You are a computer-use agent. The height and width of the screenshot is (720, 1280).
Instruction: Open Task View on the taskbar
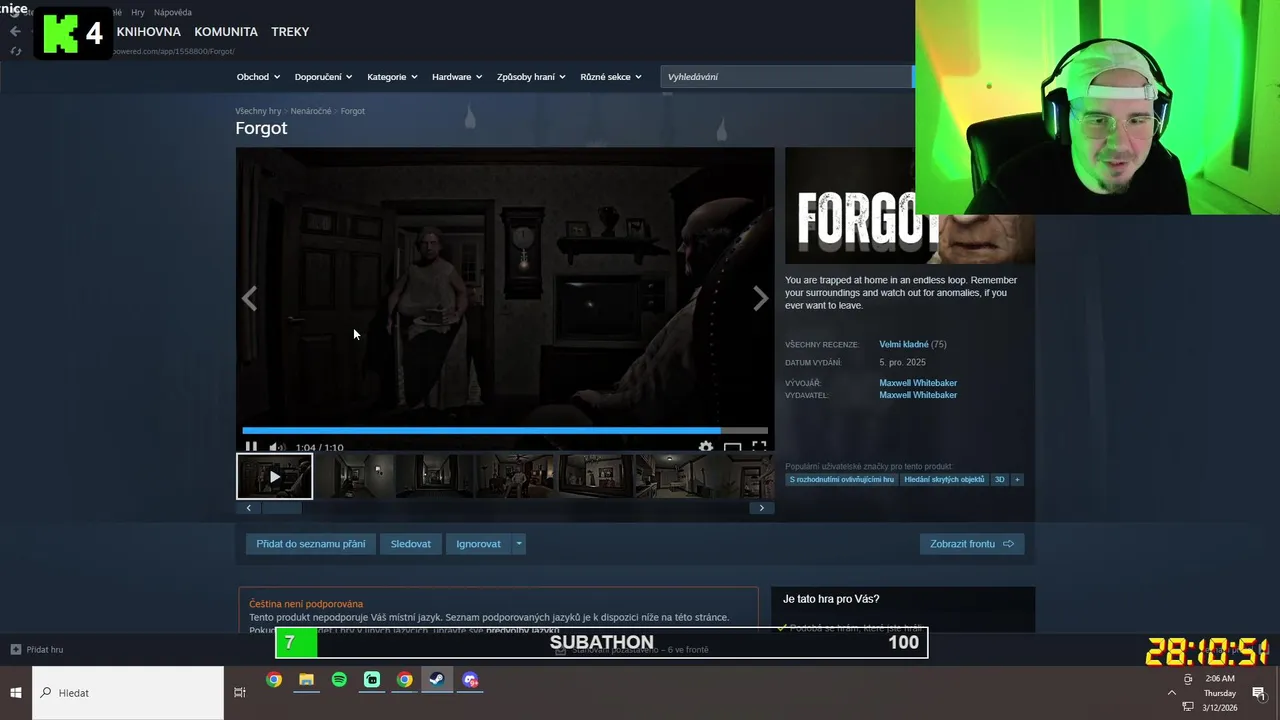(x=240, y=692)
